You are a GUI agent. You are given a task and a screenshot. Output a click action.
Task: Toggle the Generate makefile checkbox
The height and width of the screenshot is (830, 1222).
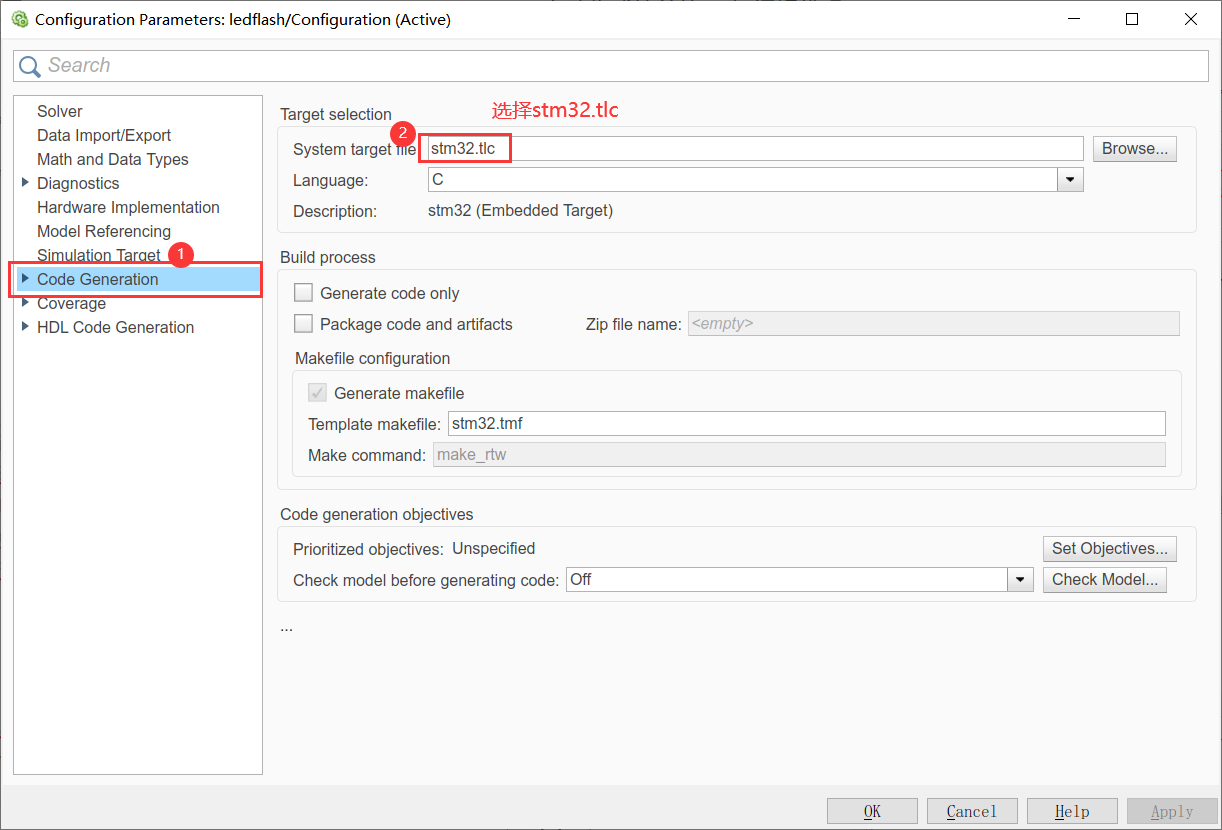(x=318, y=393)
